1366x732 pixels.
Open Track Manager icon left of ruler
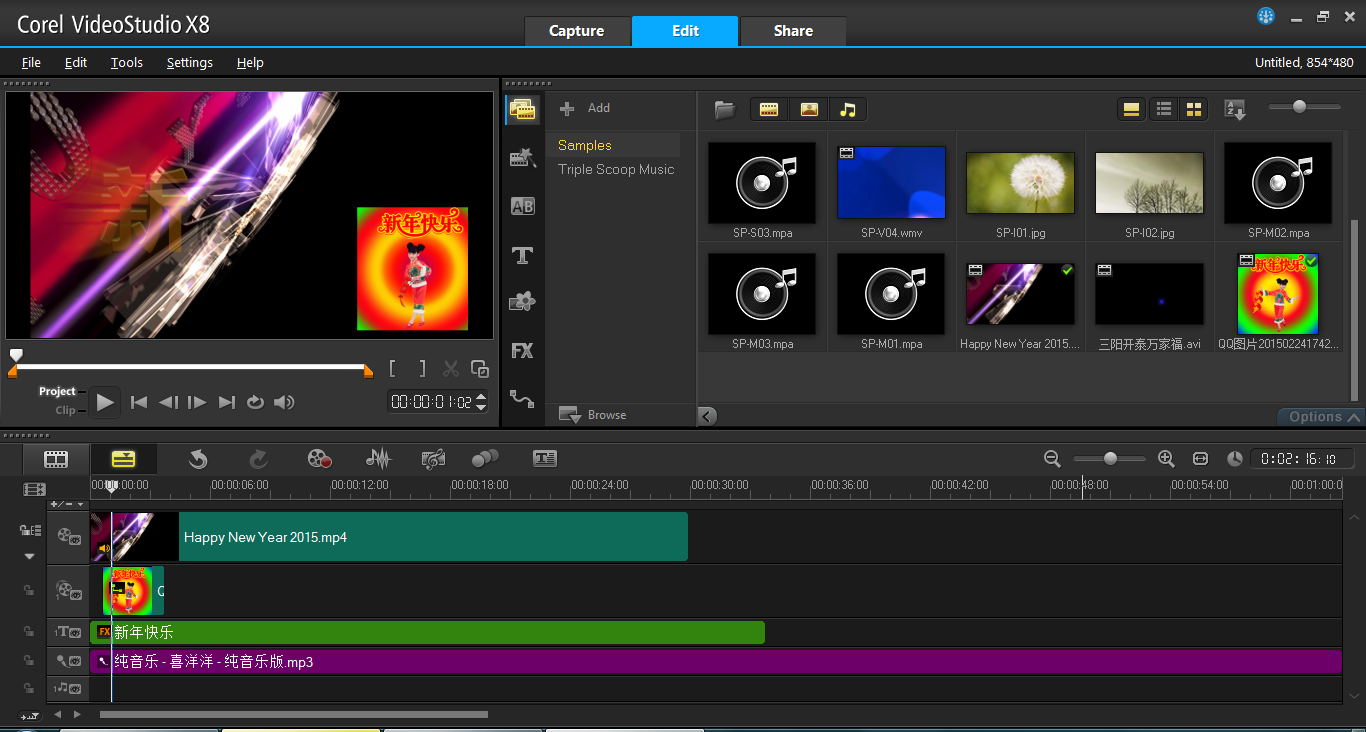(35, 489)
